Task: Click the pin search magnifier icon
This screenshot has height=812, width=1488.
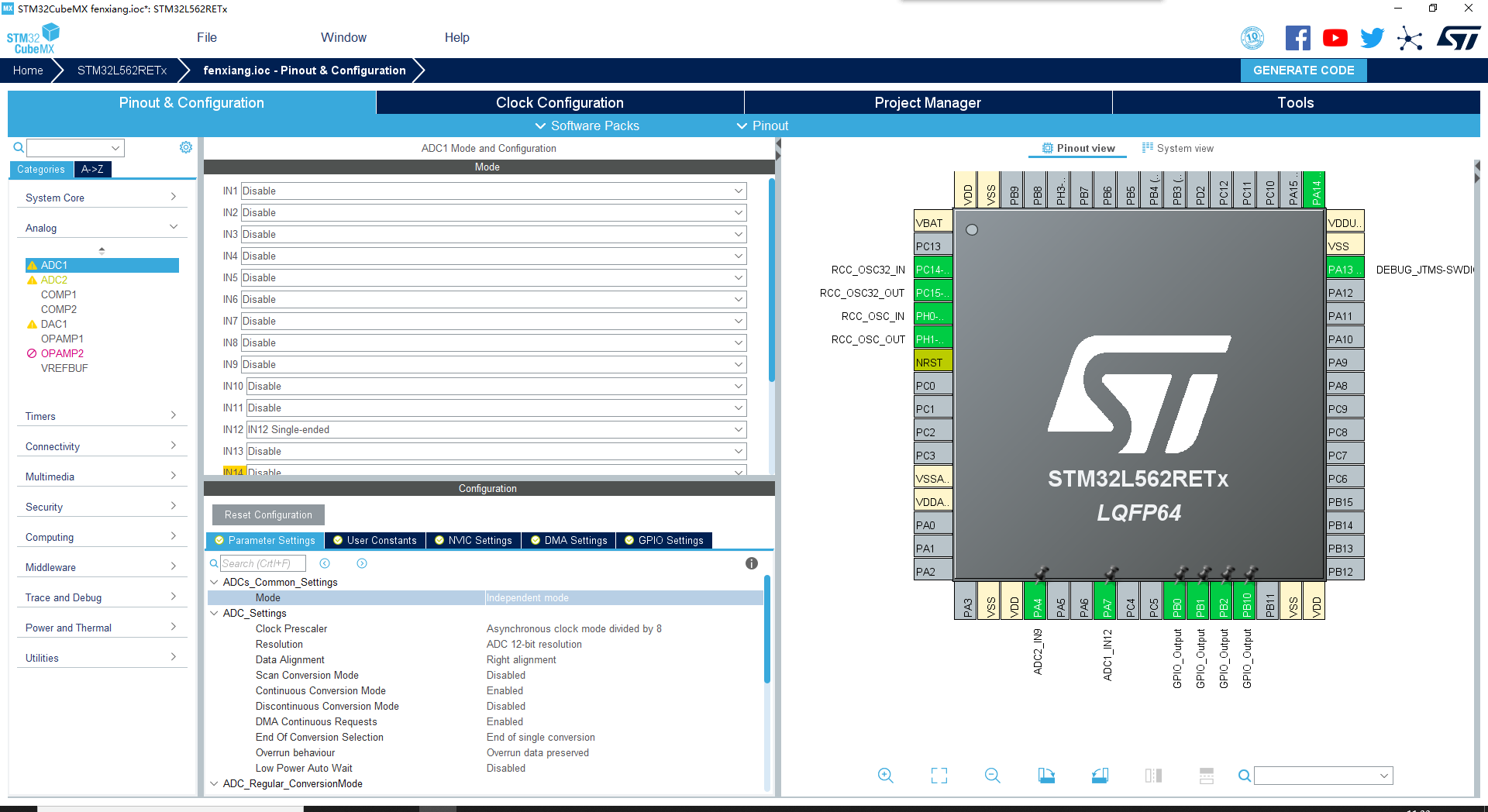Action: coord(1244,776)
